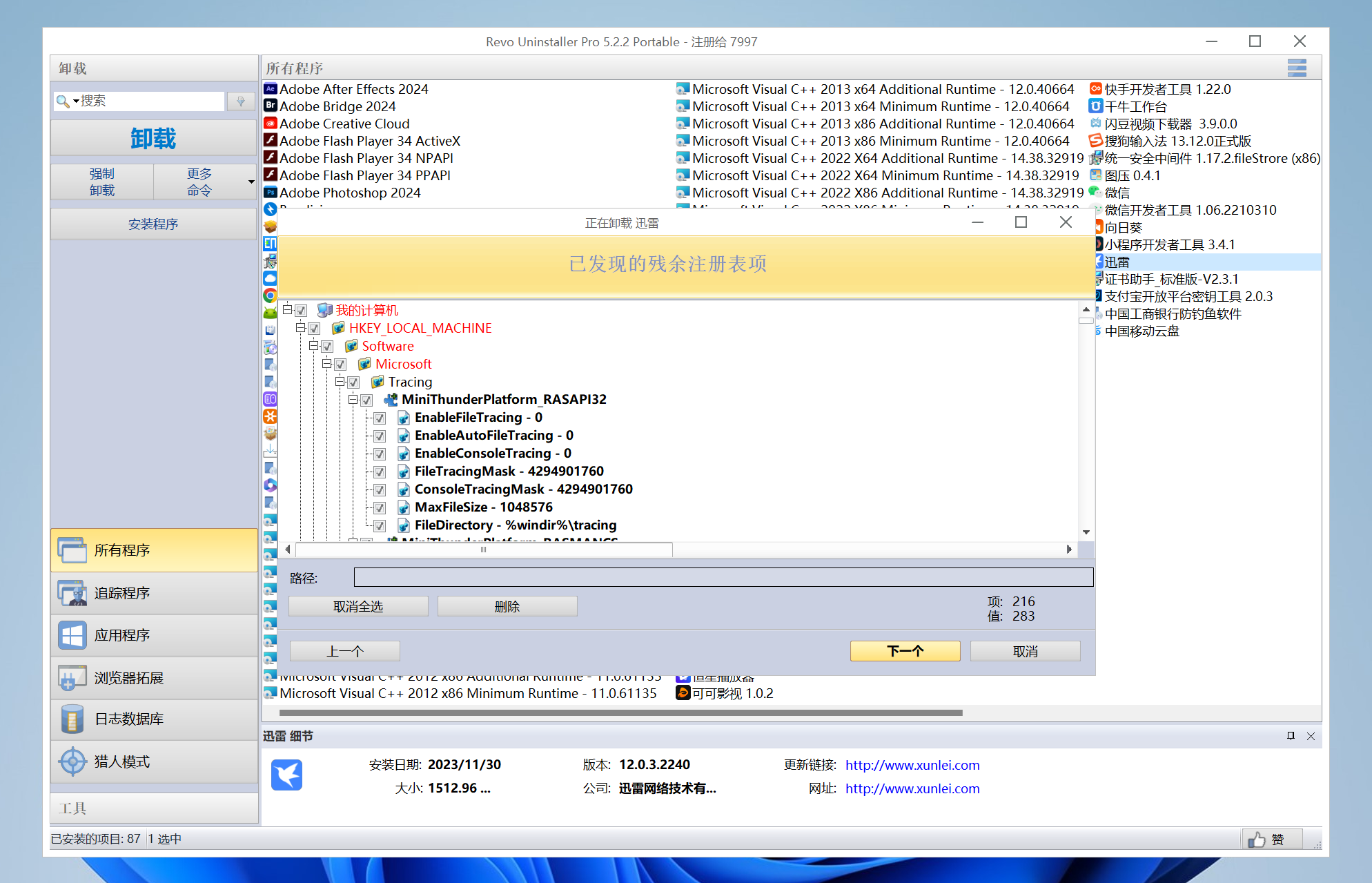Click the 安装程序 button

click(x=153, y=224)
